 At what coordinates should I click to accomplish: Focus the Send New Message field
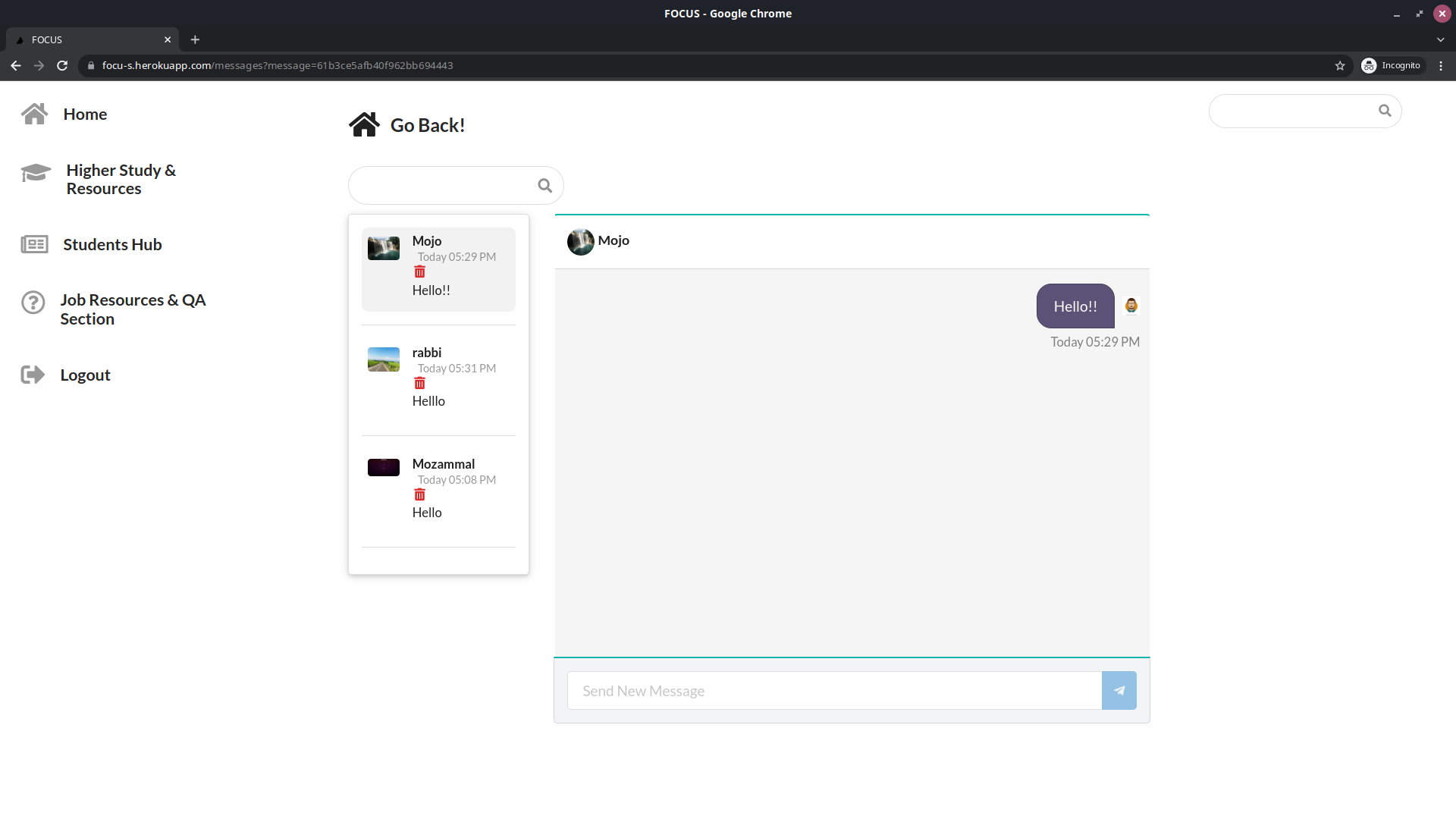(x=834, y=691)
